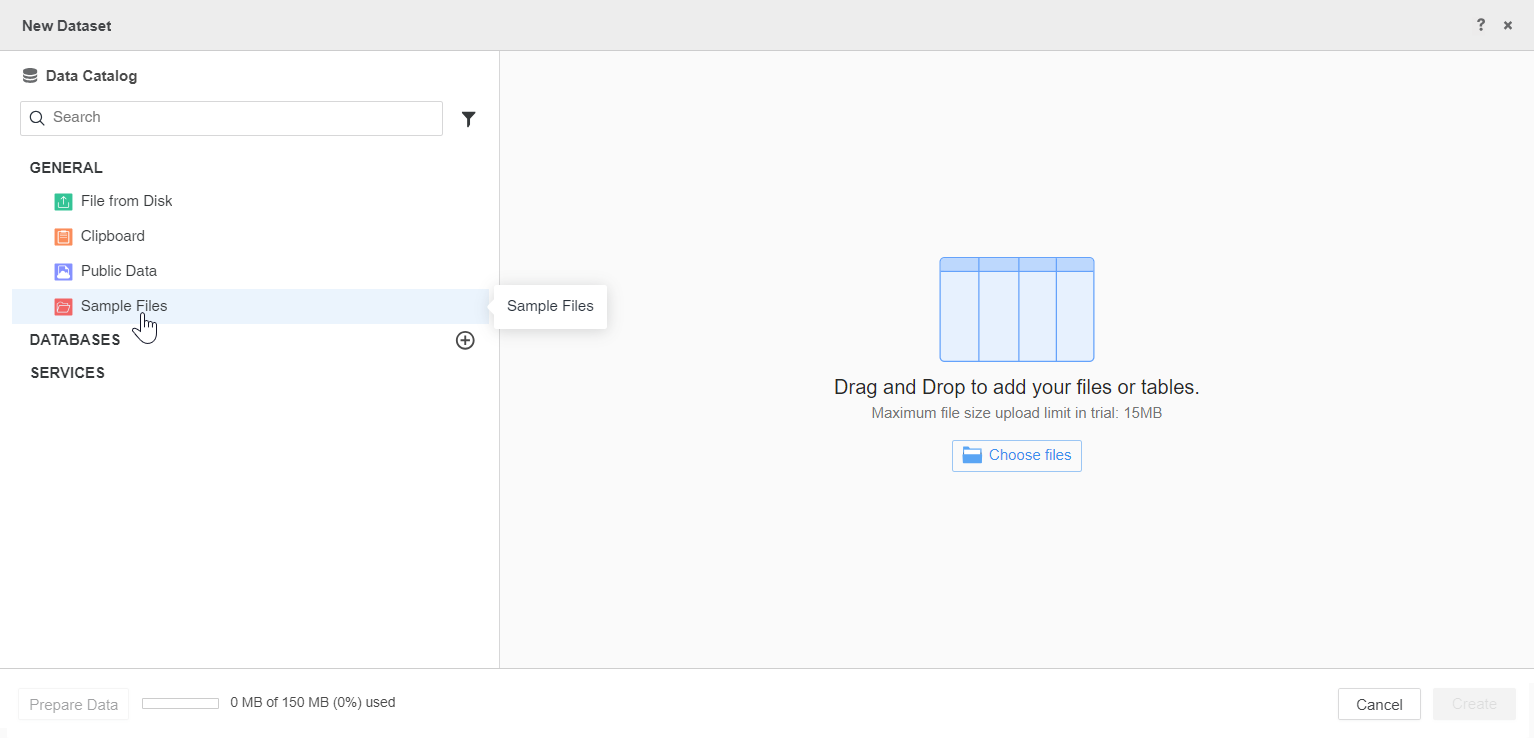This screenshot has height=738, width=1534.
Task: Click the red Sample Files folder icon
Action: pos(63,307)
